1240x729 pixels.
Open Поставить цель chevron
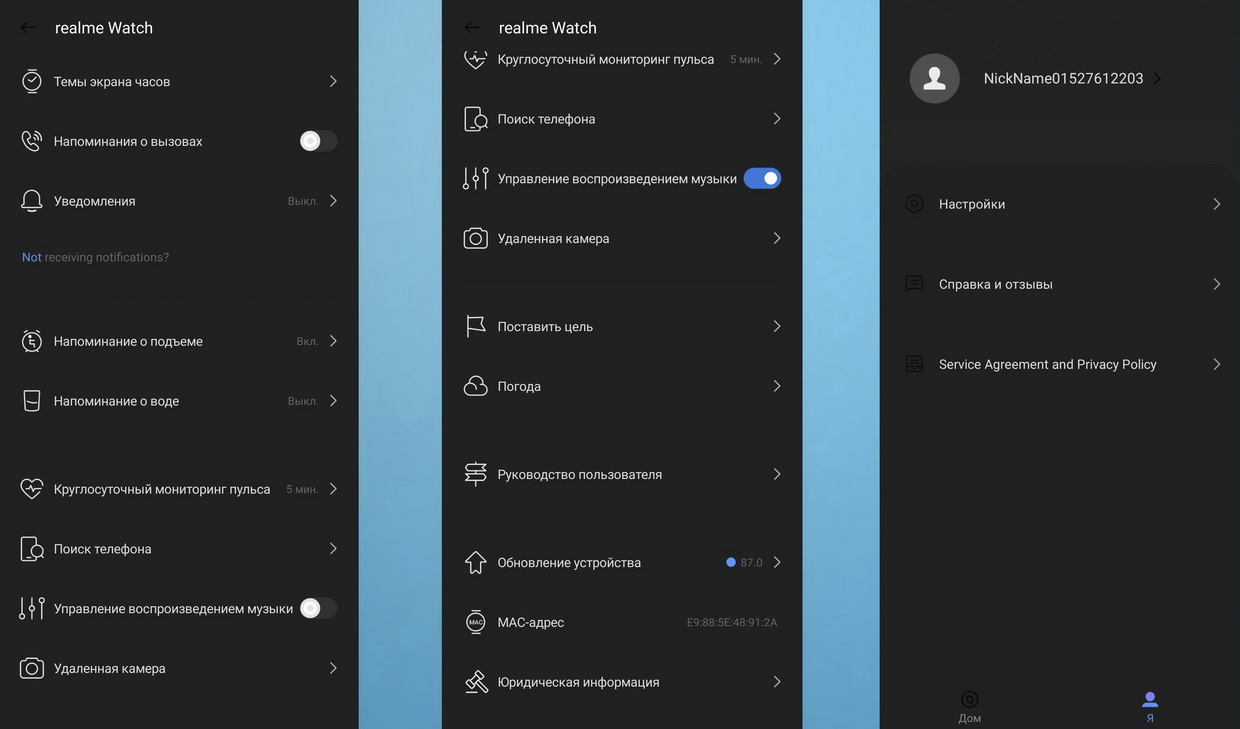point(777,326)
